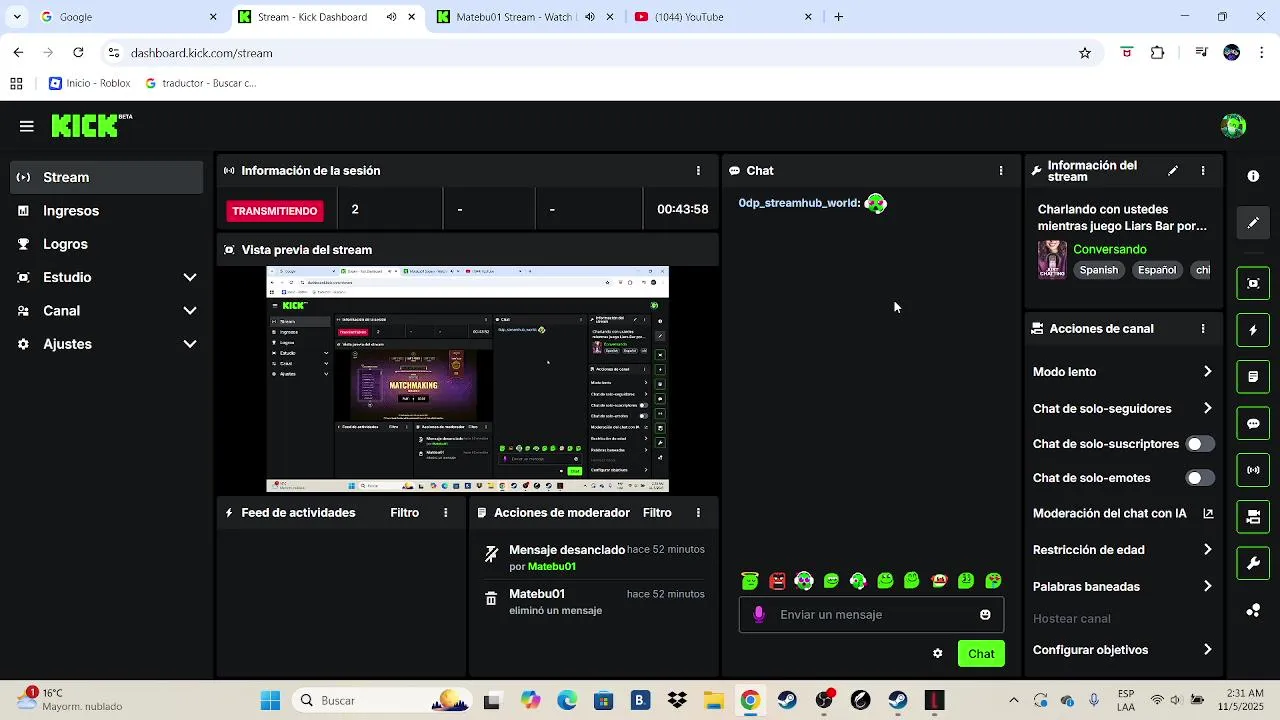Open chat settings gear icon
The width and height of the screenshot is (1280, 720).
point(937,654)
